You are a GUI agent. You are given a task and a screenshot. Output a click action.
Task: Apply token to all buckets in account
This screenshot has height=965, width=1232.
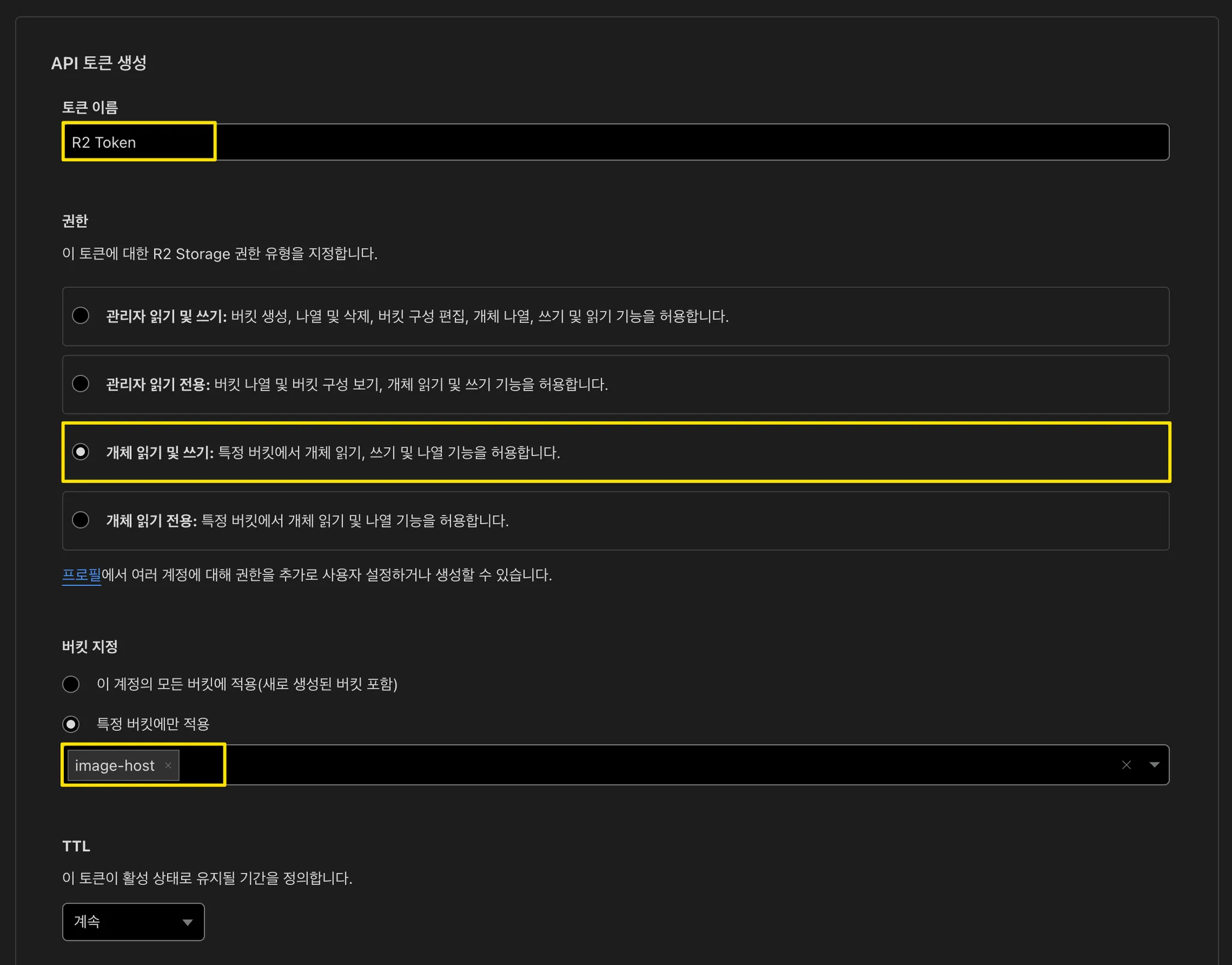pyautogui.click(x=71, y=684)
